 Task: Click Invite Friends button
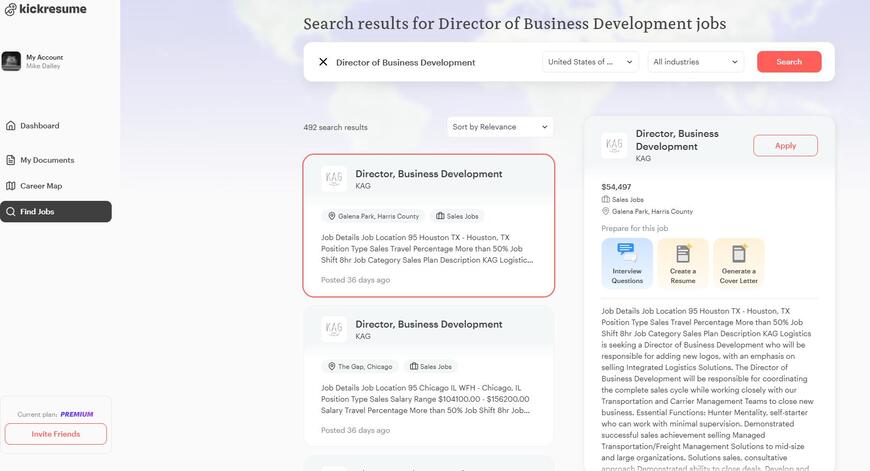click(55, 434)
